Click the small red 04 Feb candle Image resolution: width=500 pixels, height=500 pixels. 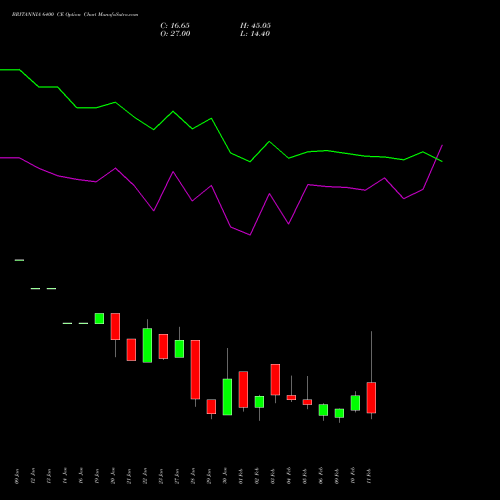tap(291, 397)
